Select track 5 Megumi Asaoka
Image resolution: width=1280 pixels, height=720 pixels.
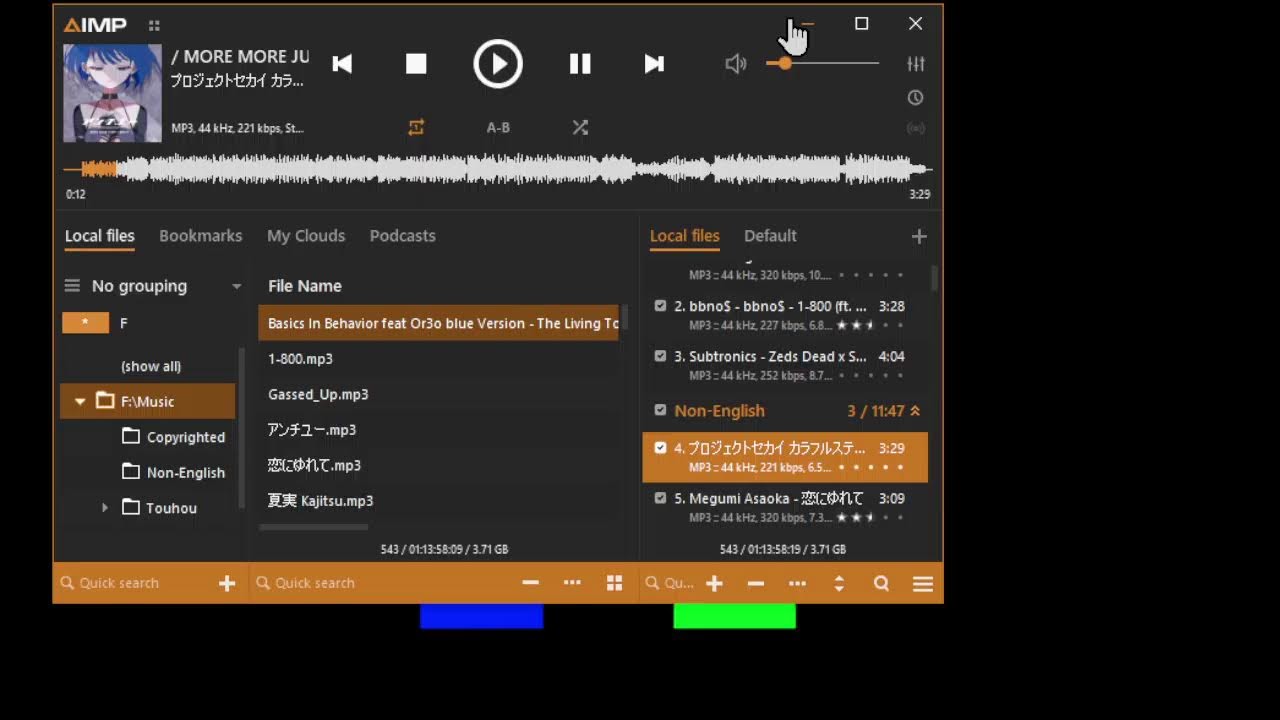(785, 507)
